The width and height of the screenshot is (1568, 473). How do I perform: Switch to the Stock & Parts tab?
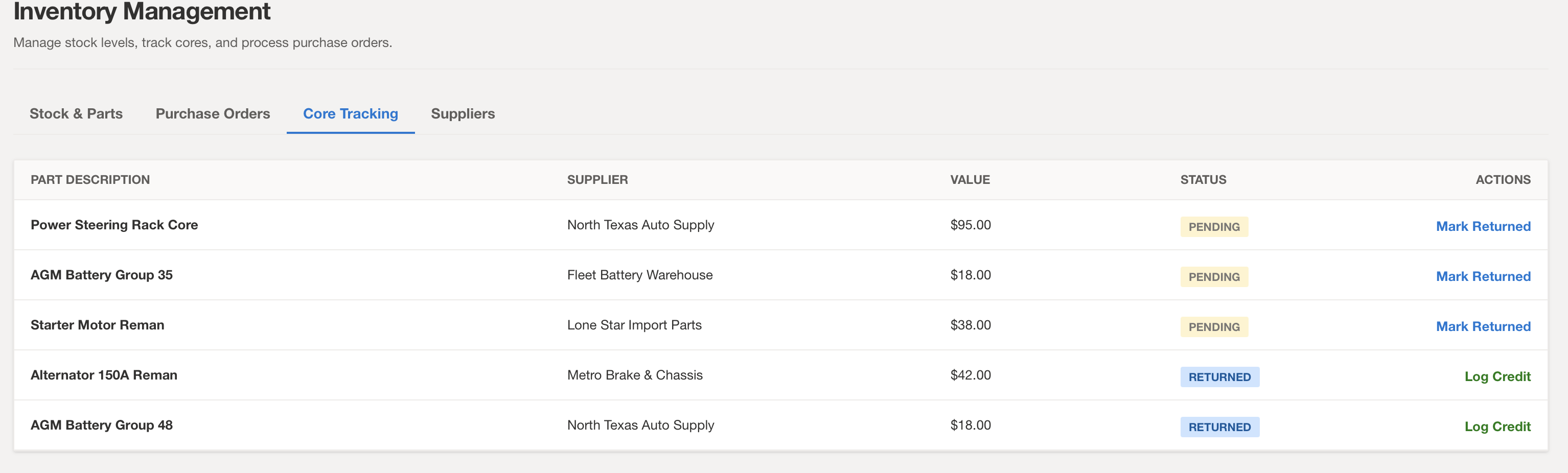pos(76,114)
